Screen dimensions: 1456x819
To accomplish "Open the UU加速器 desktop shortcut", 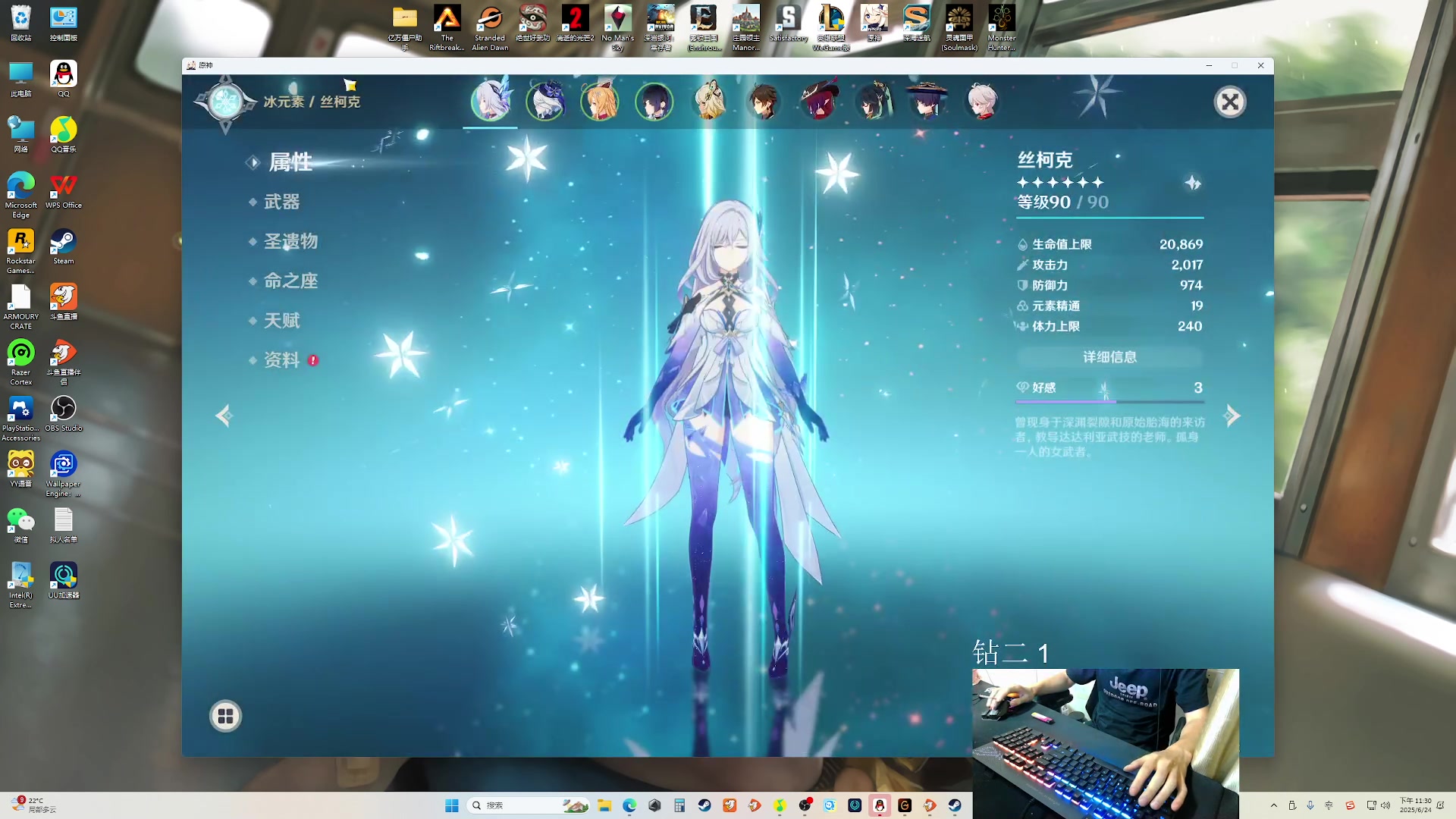I will (x=64, y=581).
